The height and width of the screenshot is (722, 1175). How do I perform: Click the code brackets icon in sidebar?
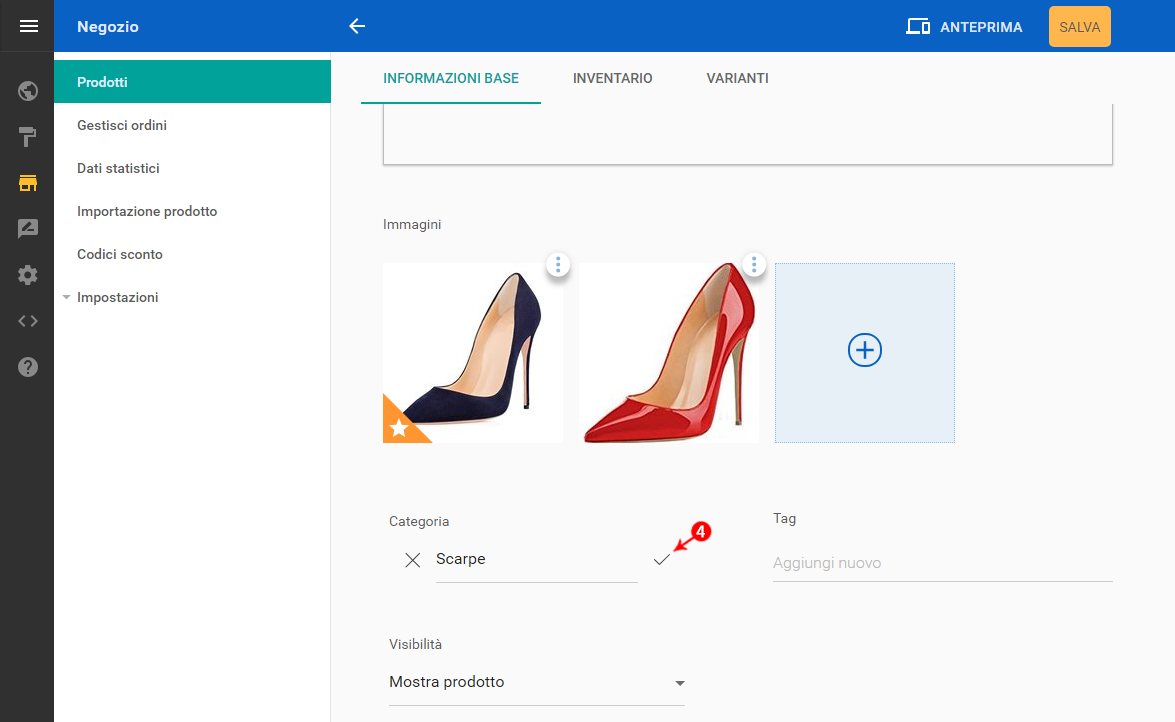tap(28, 321)
